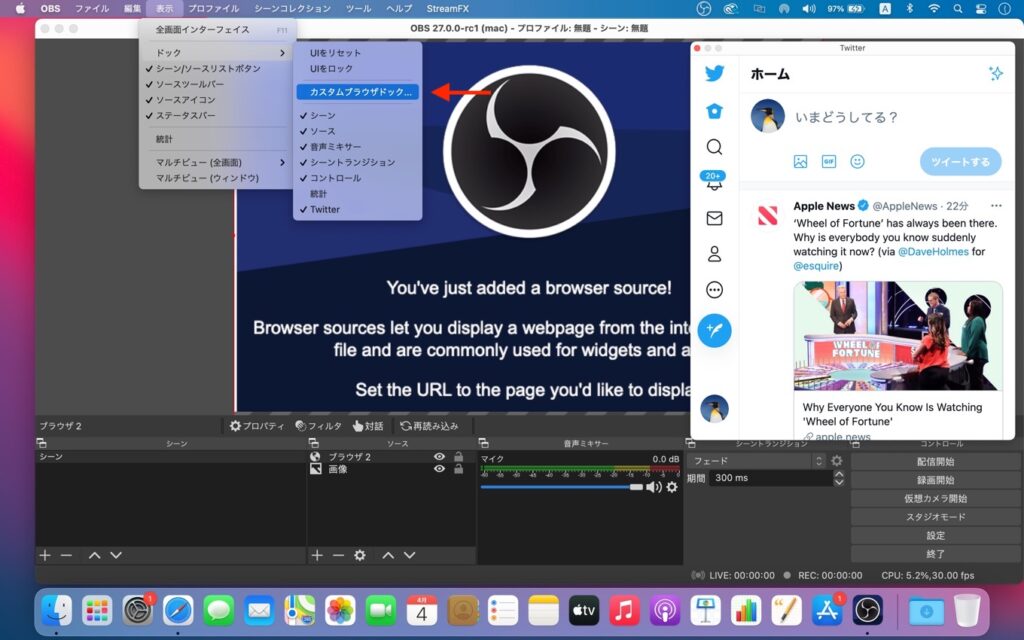The height and width of the screenshot is (640, 1024).
Task: Add a new source with the plus icon
Action: click(x=315, y=555)
